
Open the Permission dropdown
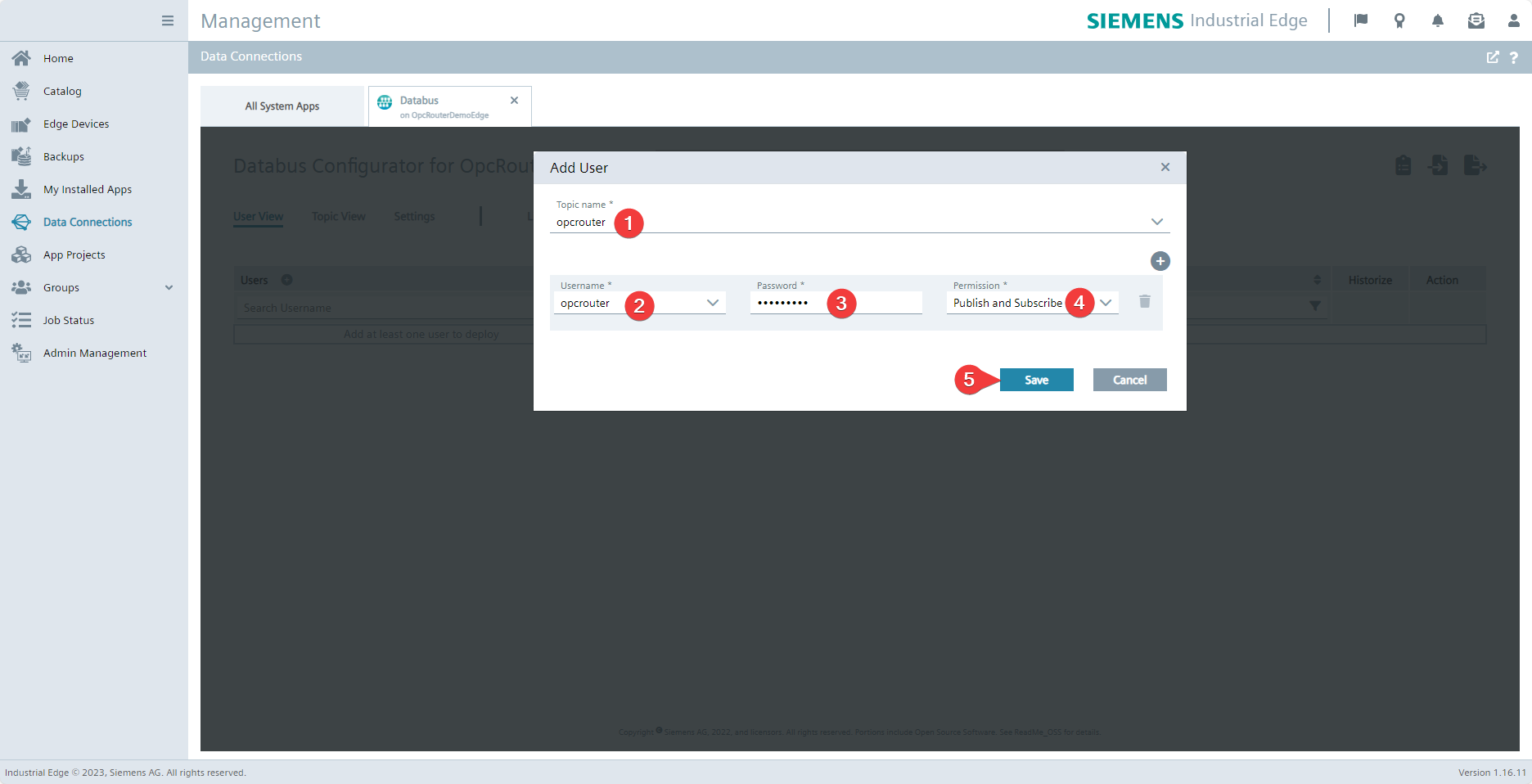coord(1106,303)
